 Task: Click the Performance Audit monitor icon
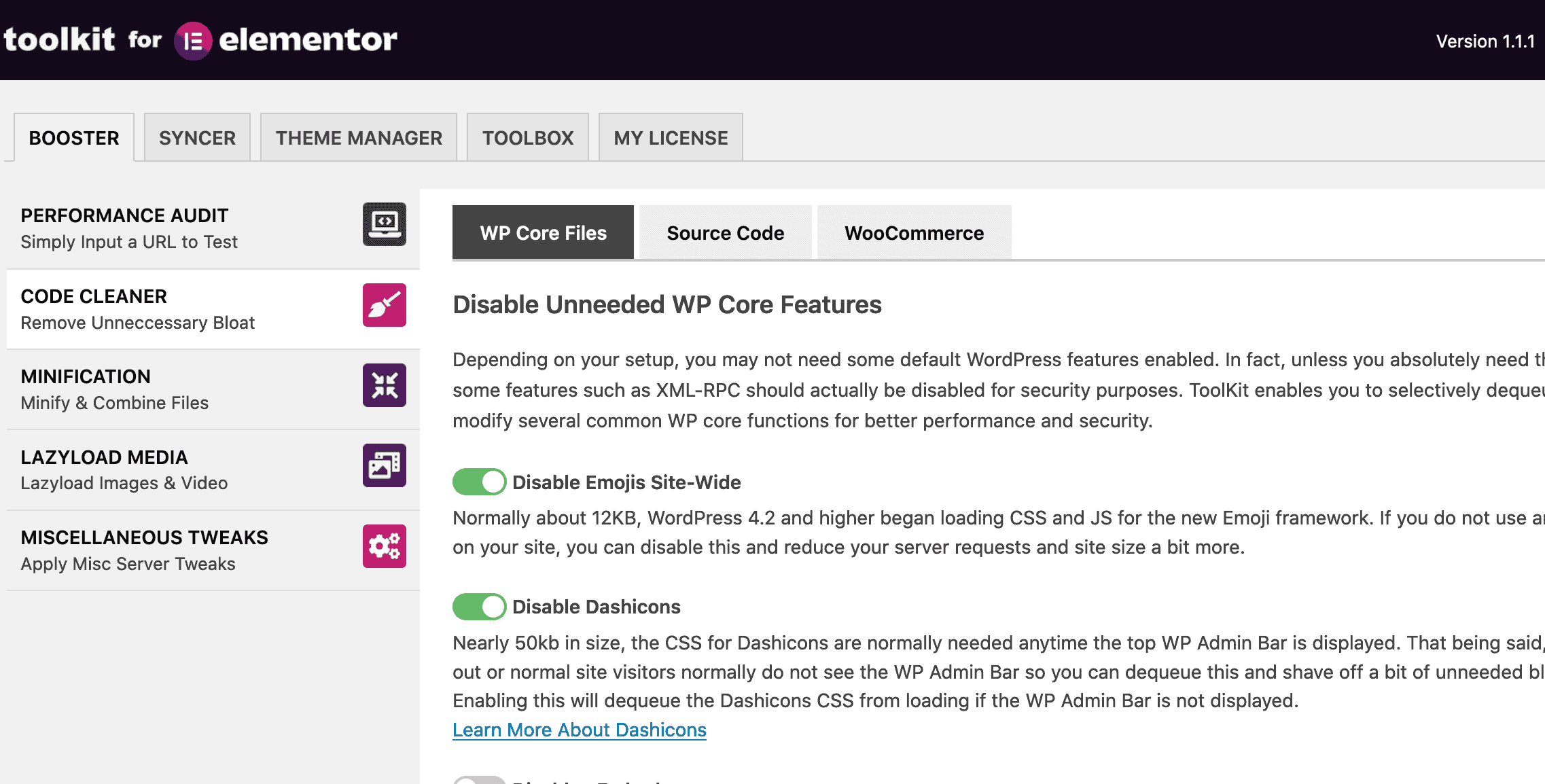(384, 224)
